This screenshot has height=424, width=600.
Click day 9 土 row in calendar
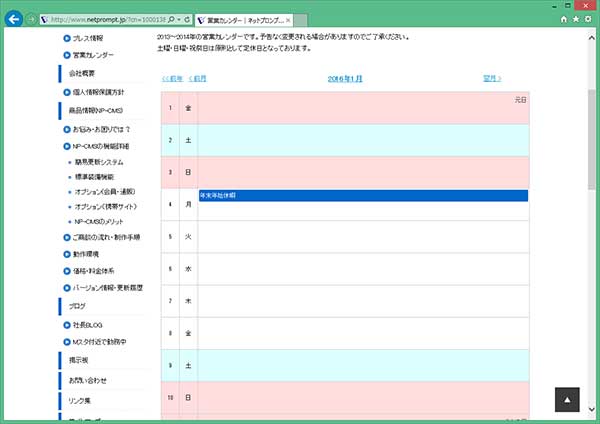point(345,365)
